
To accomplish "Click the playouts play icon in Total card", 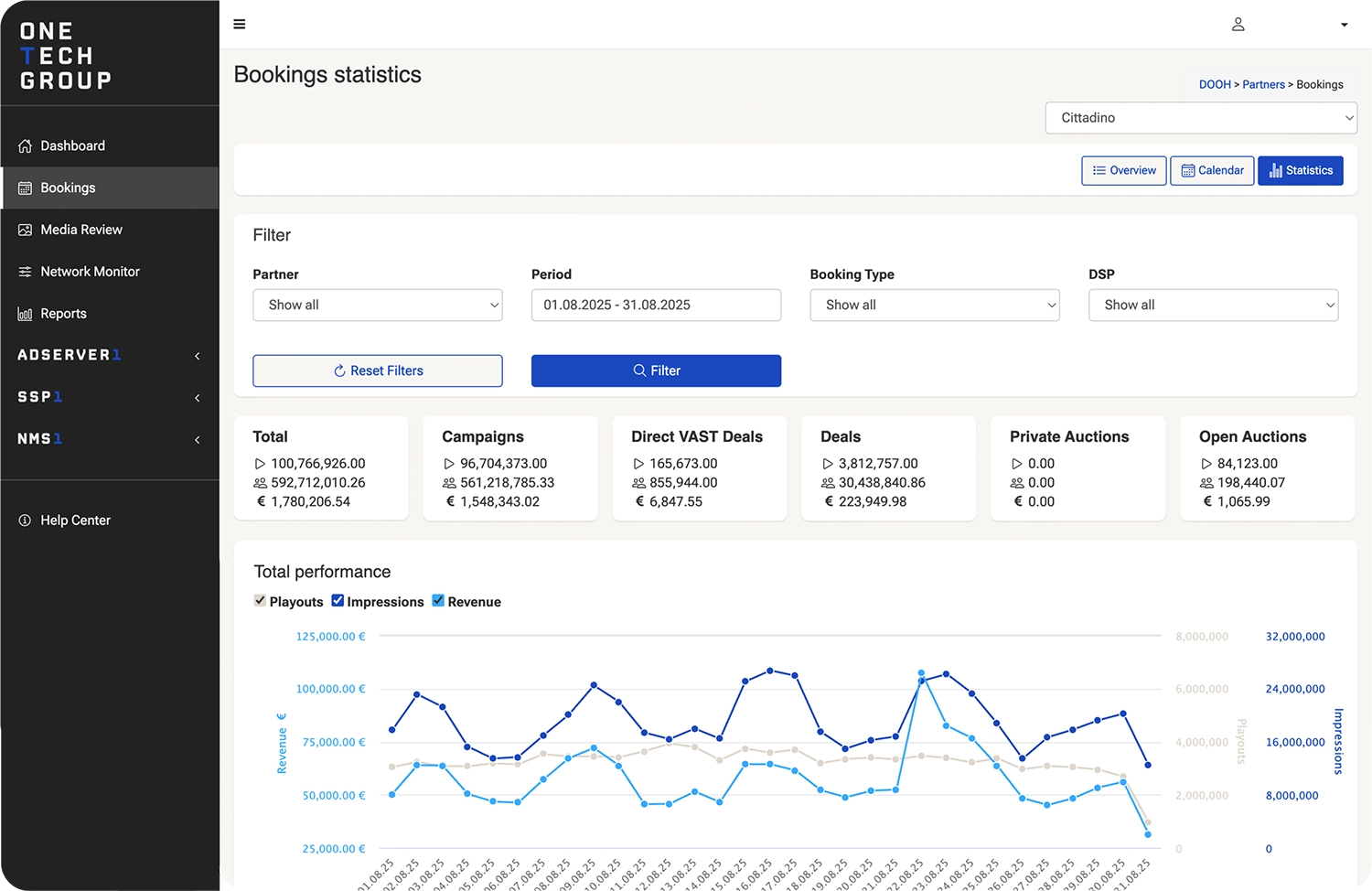I will pos(260,465).
